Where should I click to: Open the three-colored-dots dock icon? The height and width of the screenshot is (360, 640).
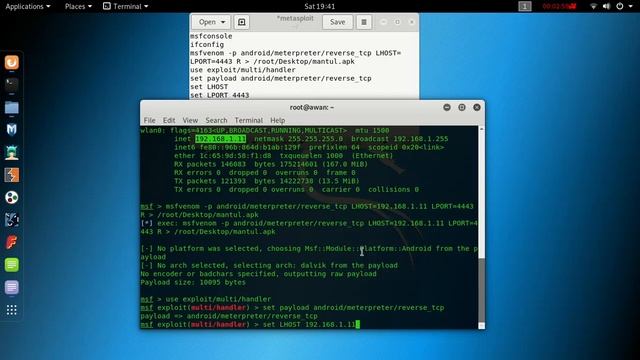[11, 198]
